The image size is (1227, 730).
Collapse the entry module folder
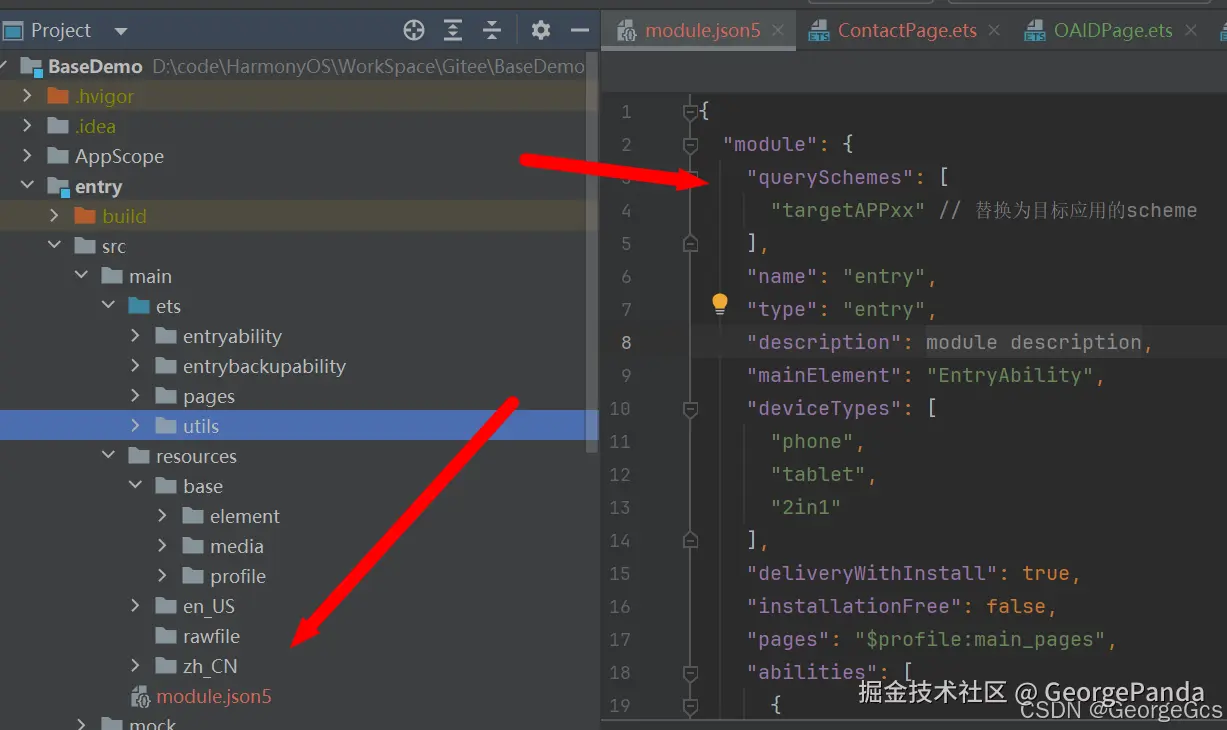(28, 186)
